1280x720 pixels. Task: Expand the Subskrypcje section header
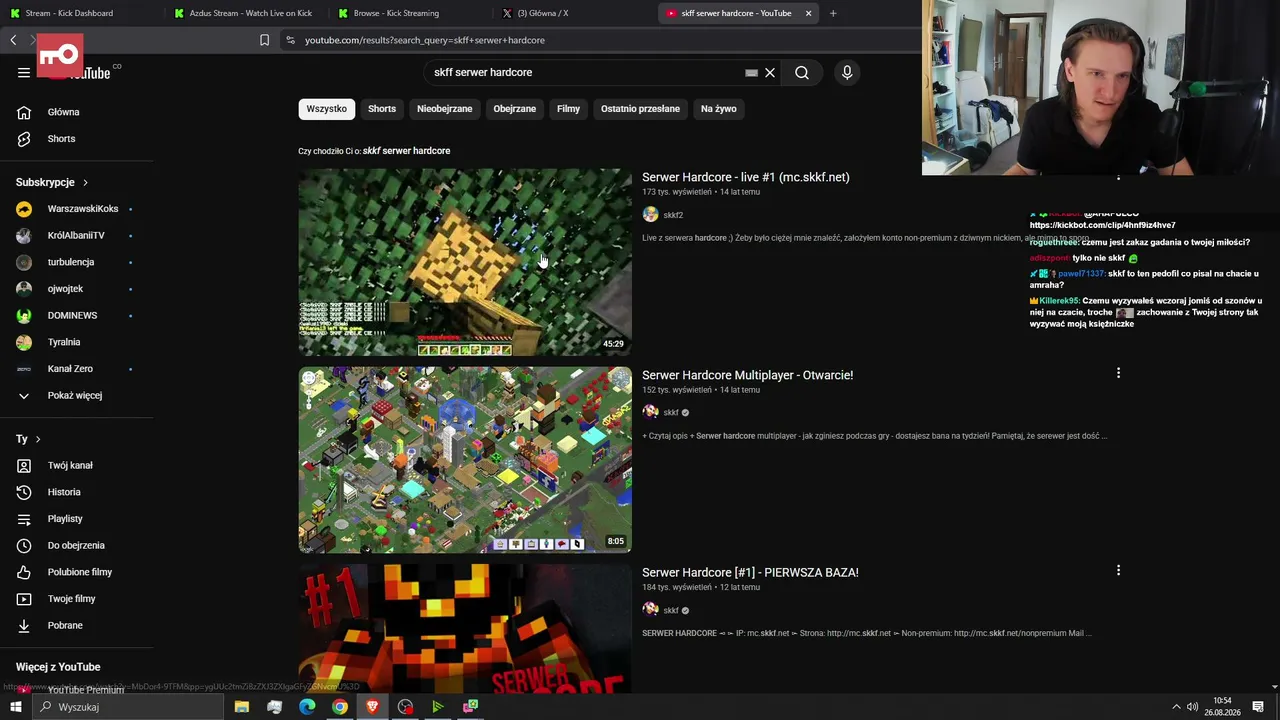pyautogui.click(x=52, y=182)
